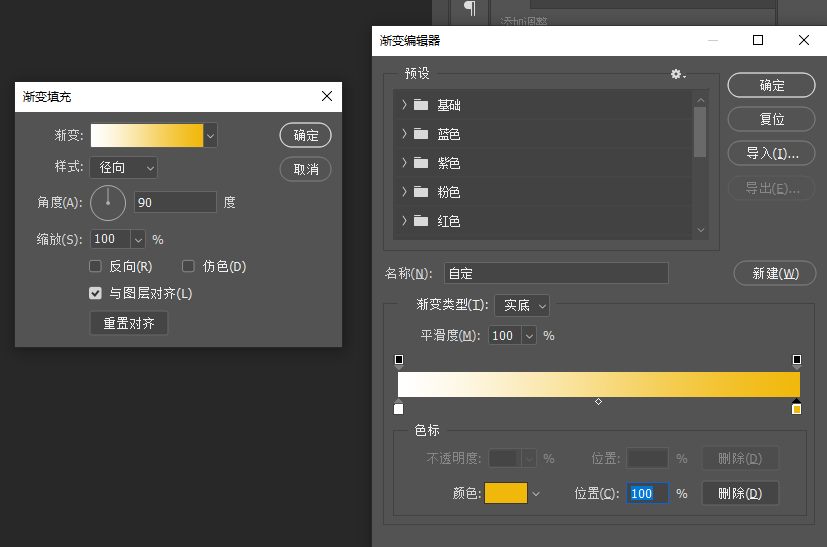Click the 基础 folder icon
Image resolution: width=827 pixels, height=547 pixels.
tap(420, 105)
